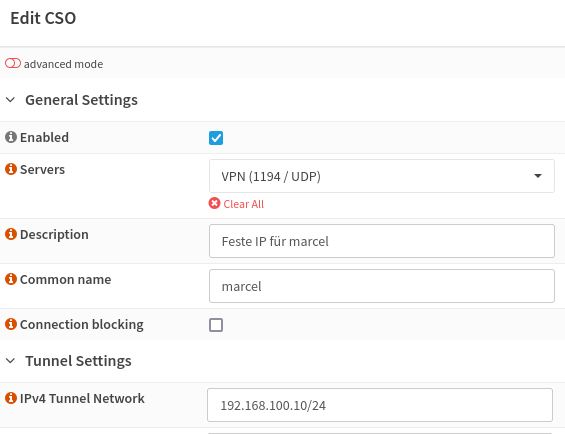Open help for Connection blocking
This screenshot has height=434, width=565.
11,324
